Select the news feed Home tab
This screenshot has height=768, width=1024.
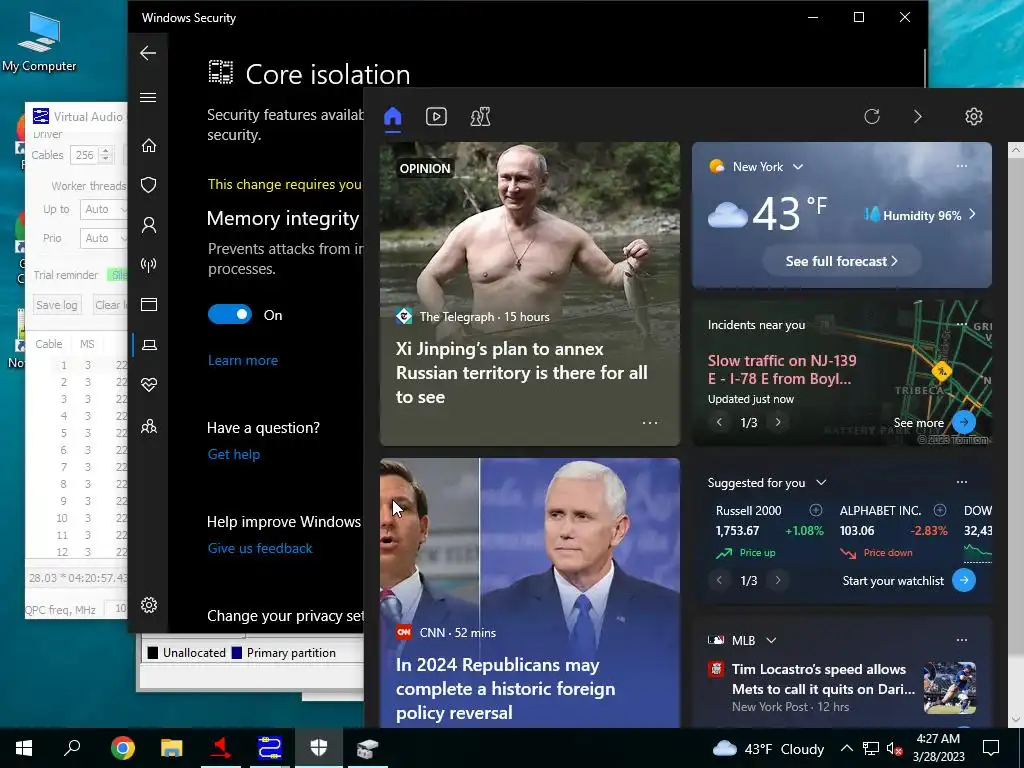[392, 117]
